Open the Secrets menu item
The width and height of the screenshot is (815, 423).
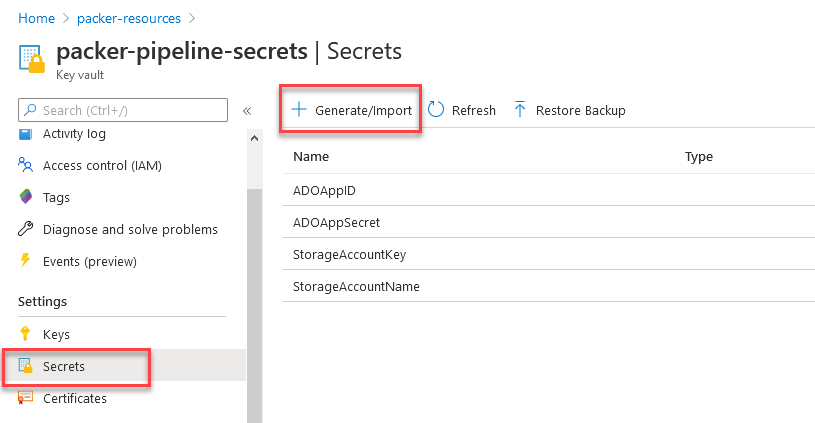pyautogui.click(x=64, y=366)
